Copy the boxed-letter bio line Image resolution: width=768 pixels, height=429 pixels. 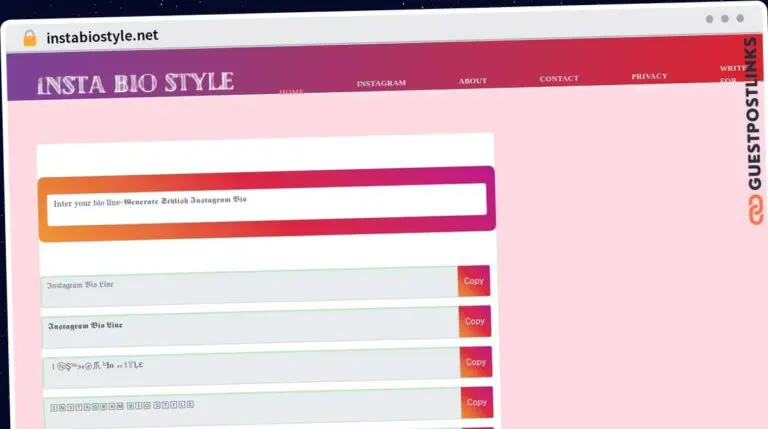[477, 403]
